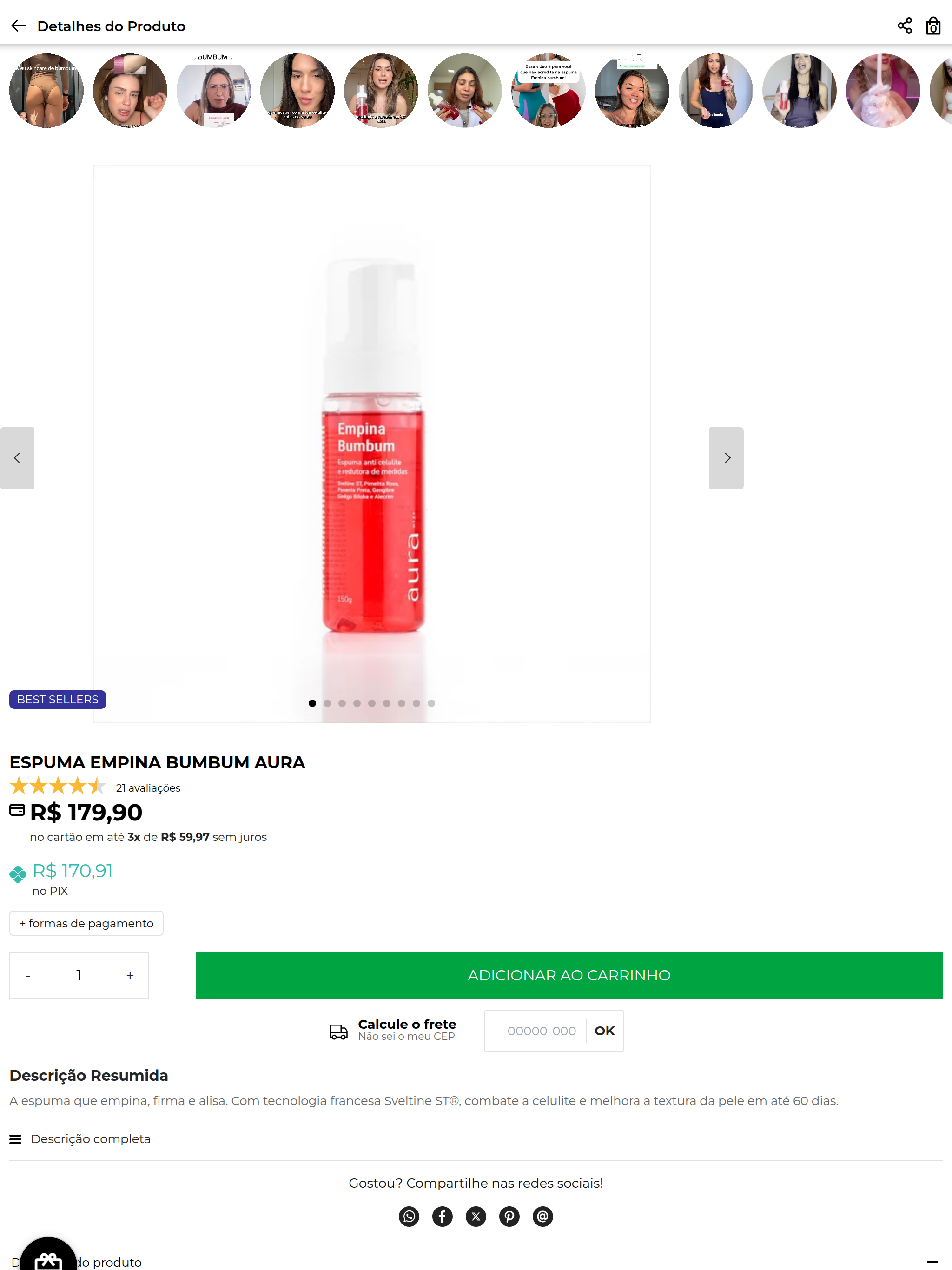This screenshot has width=952, height=1270.
Task: Open the gift icon floating button
Action: coord(48,1257)
